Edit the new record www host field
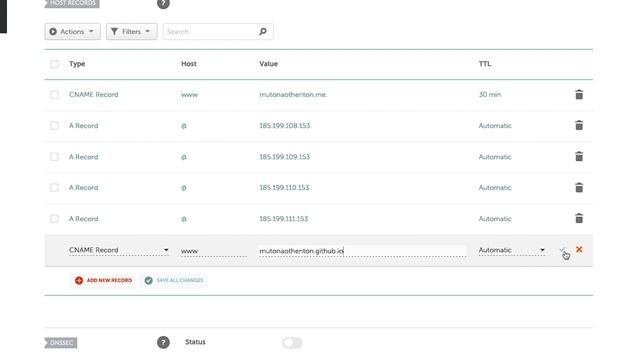The image size is (640, 360). [213, 251]
